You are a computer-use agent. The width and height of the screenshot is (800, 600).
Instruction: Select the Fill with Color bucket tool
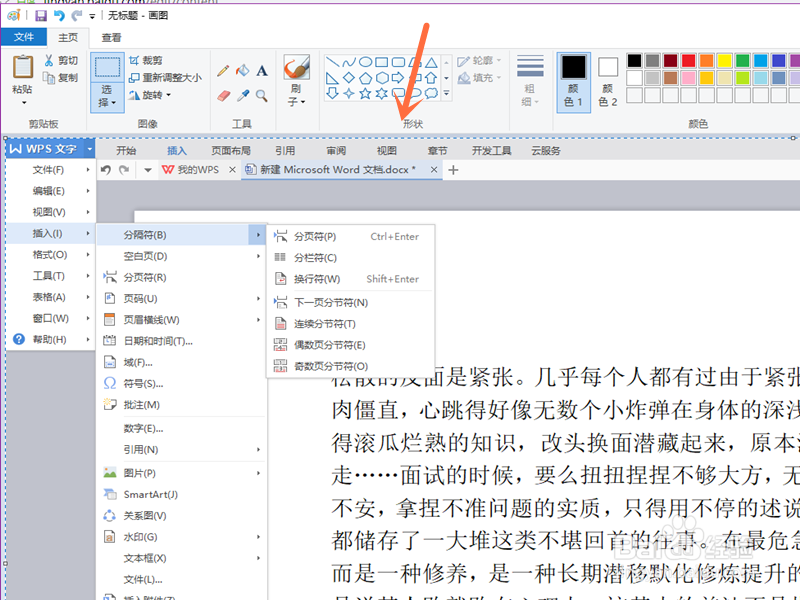coord(244,70)
